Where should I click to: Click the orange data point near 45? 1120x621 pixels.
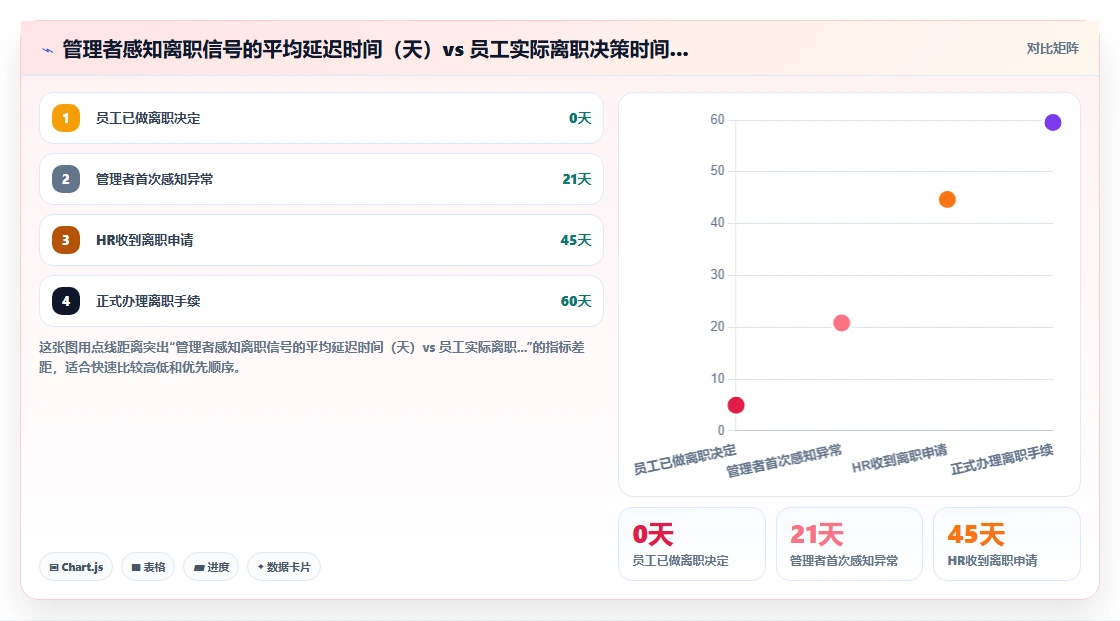947,199
